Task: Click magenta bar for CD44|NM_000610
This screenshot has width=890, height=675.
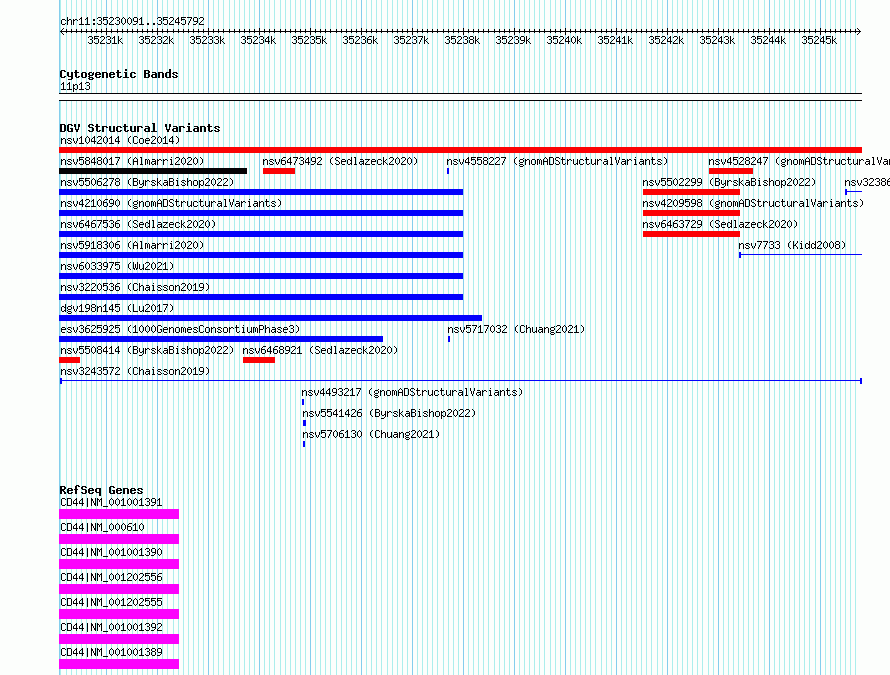Action: 119,539
